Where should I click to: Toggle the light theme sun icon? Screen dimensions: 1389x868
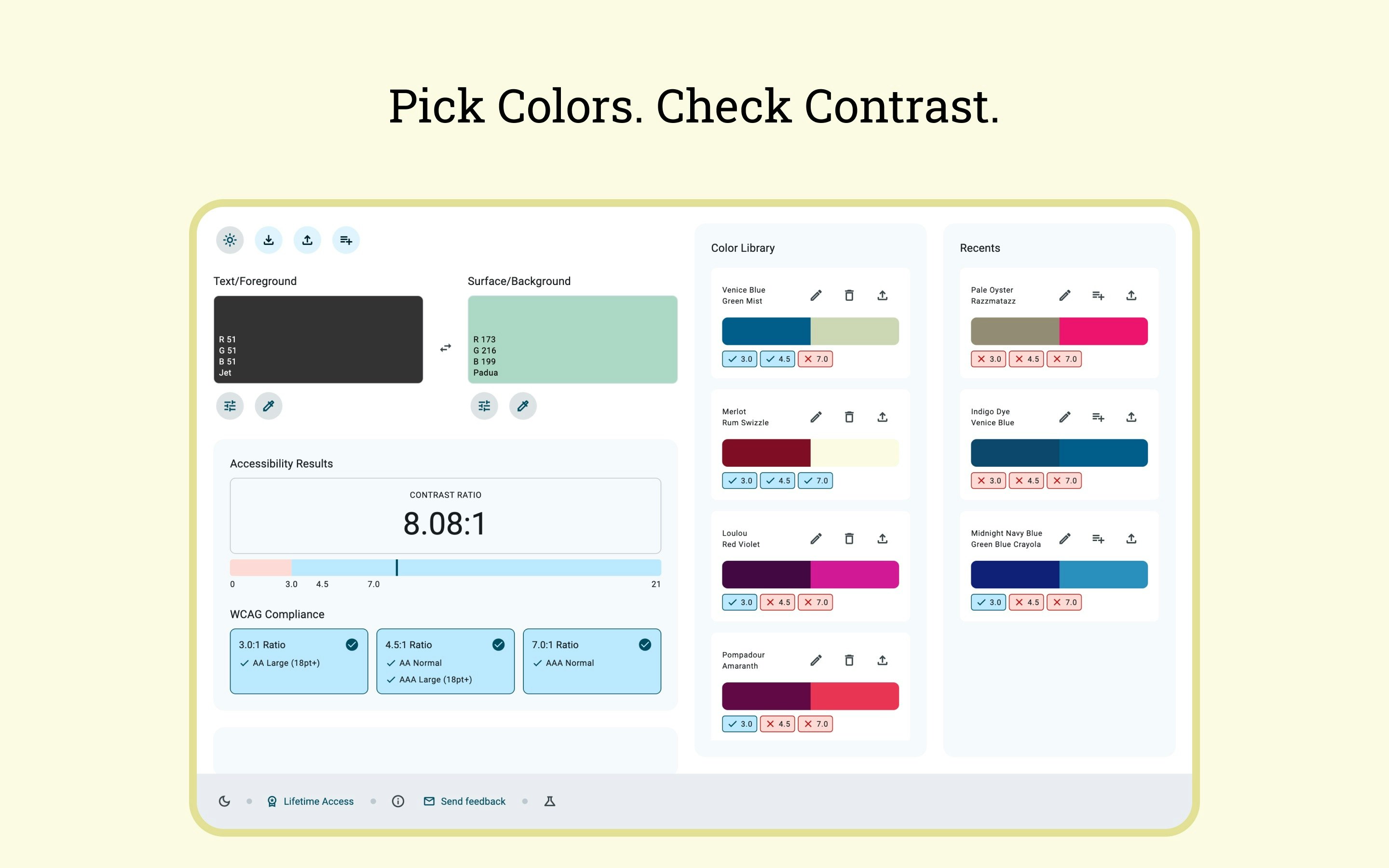click(x=230, y=240)
